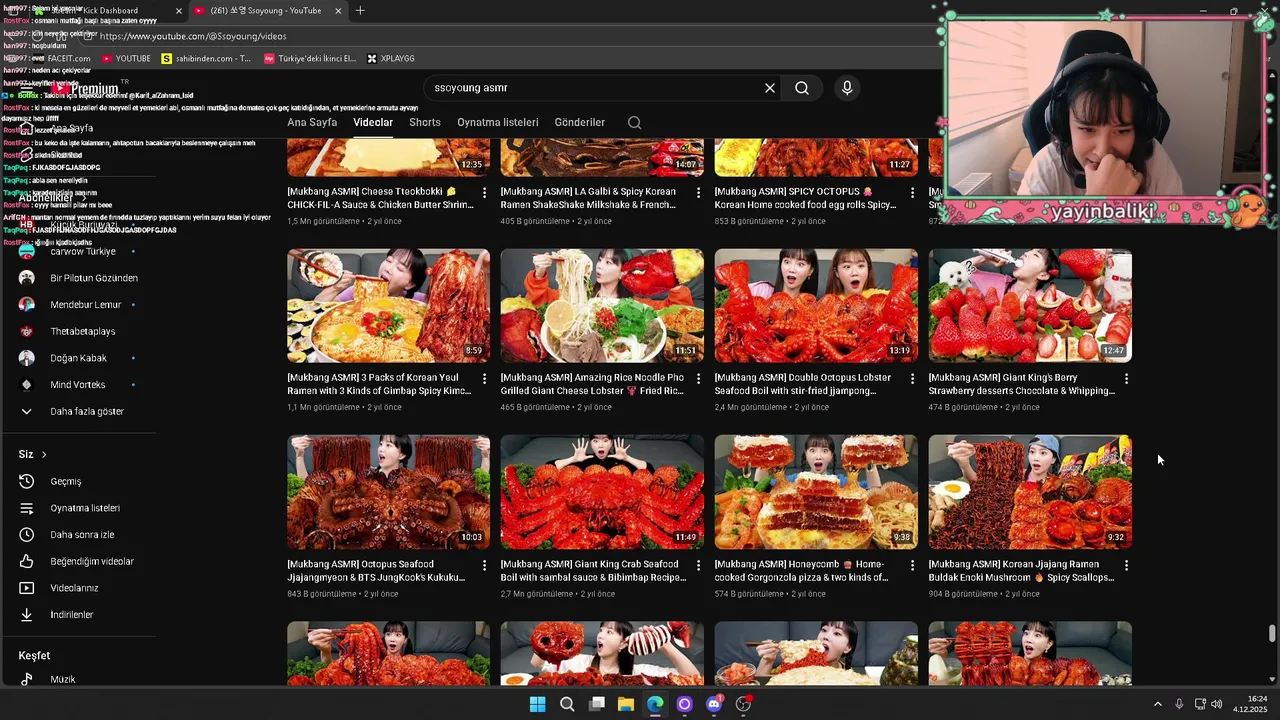Open options for Honeycomb Gorgonzola pizza video
Viewport: 1280px width, 720px height.
coord(912,565)
